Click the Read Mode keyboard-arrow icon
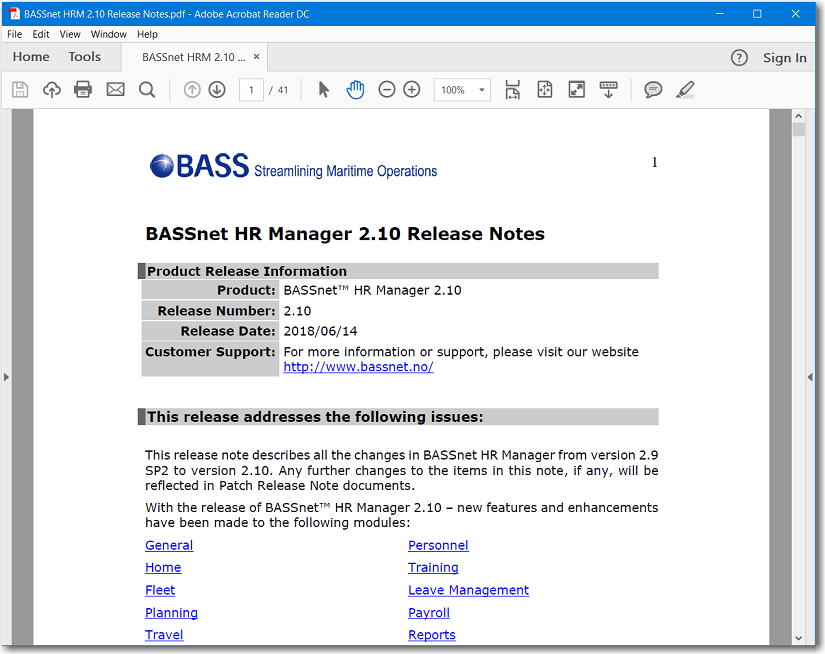Viewport: 825px width, 654px height. tap(608, 89)
